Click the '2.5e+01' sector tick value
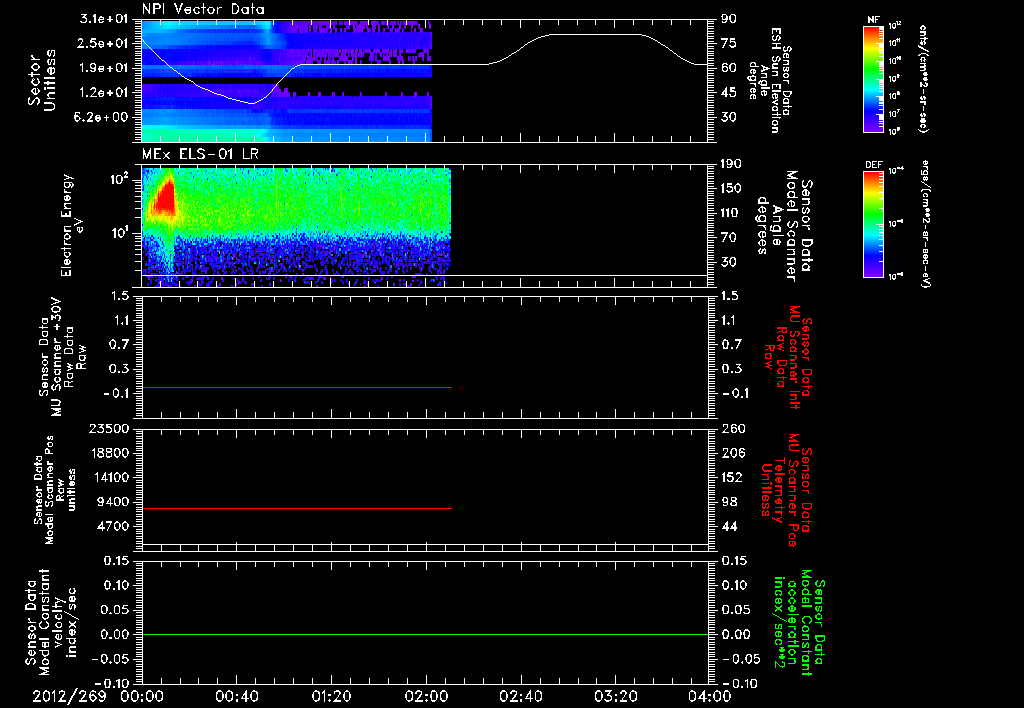Viewport: 1024px width, 708px height. point(103,43)
